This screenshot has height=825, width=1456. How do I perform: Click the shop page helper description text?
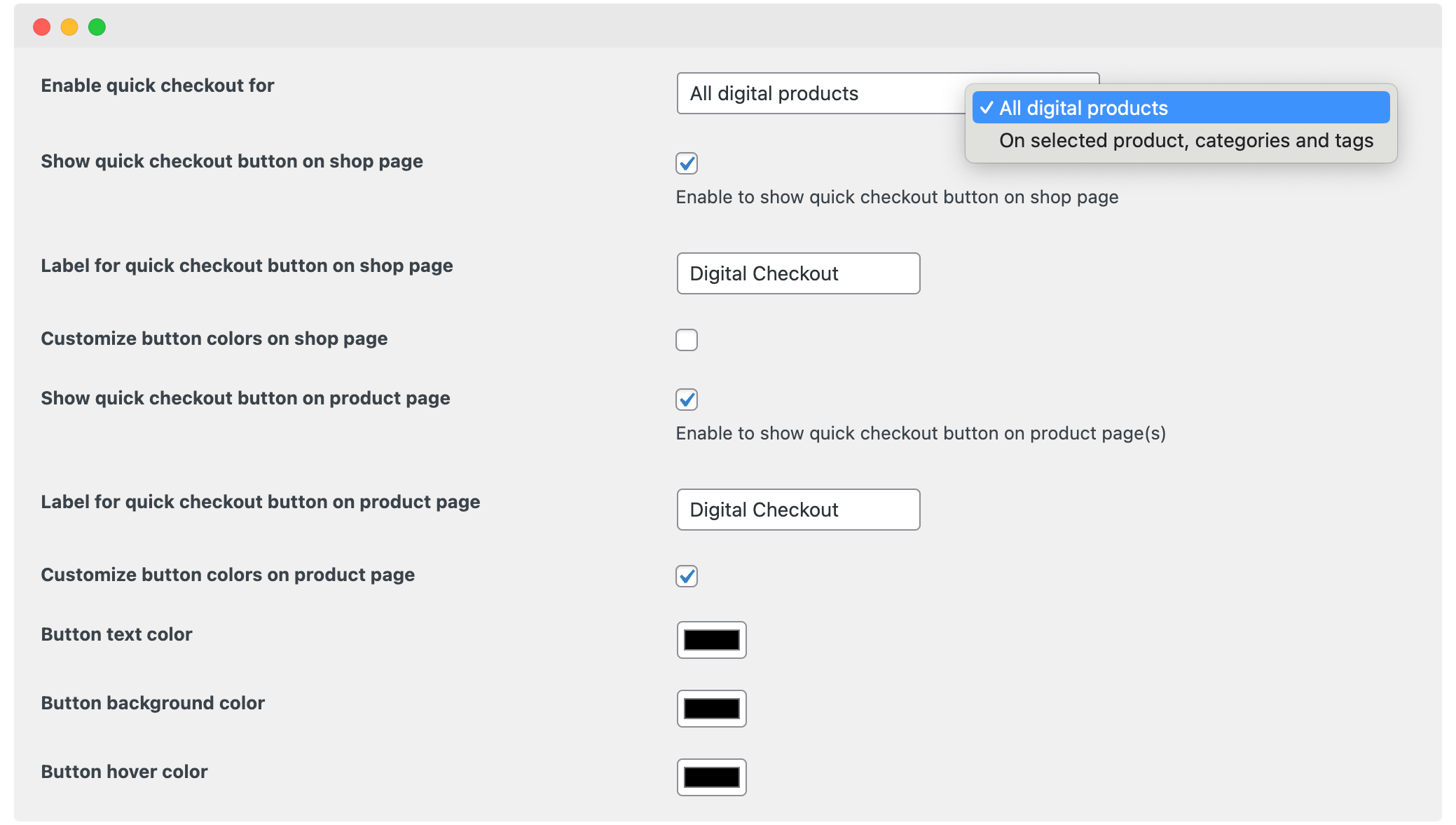897,197
